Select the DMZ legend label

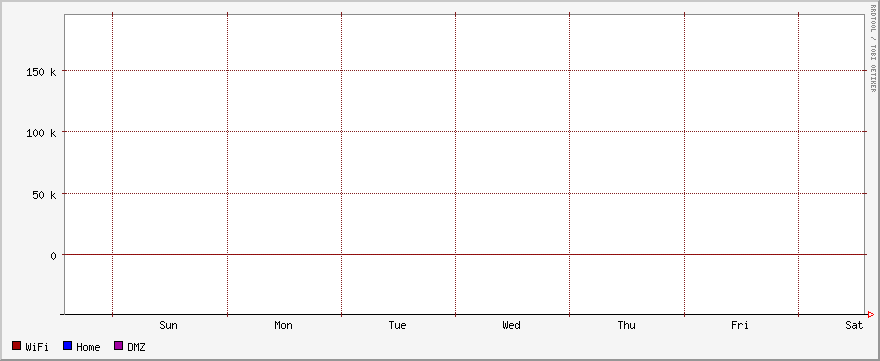coord(136,347)
